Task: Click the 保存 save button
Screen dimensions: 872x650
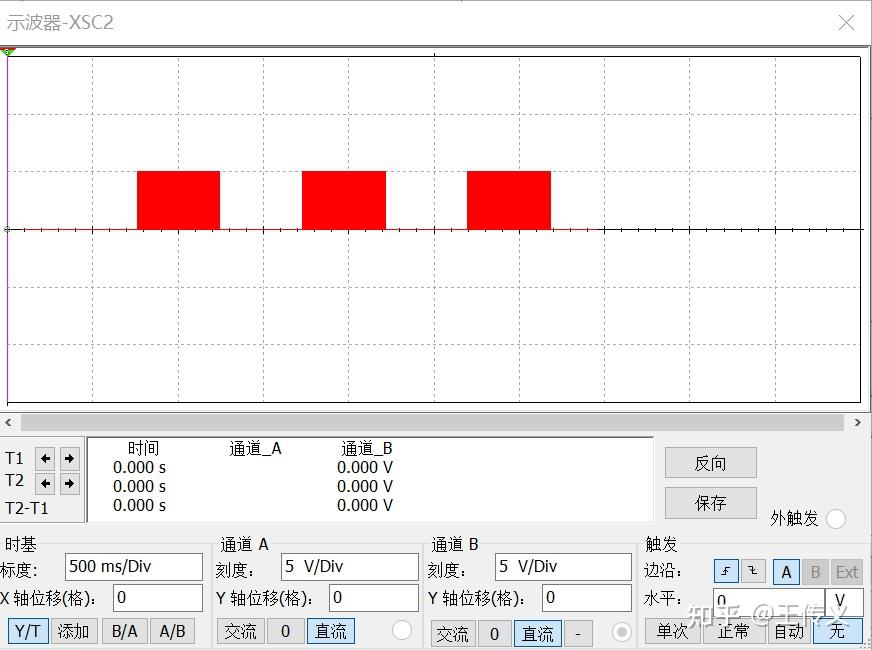Action: pyautogui.click(x=710, y=503)
